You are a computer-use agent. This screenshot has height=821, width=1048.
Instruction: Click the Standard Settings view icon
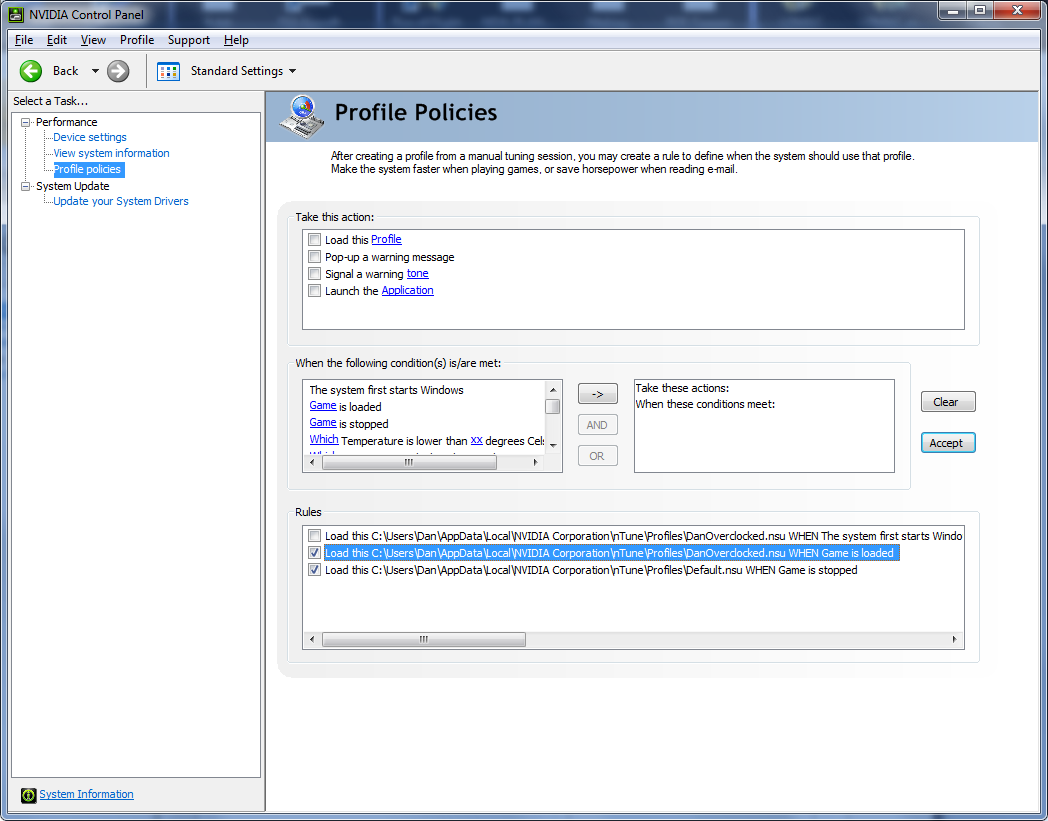tap(168, 71)
